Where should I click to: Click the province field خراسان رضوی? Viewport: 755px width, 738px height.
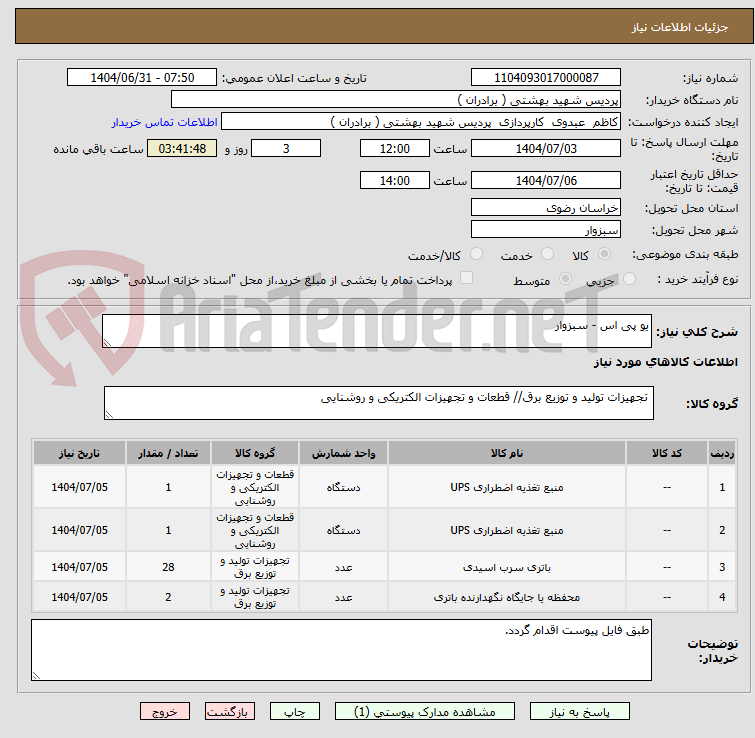(546, 207)
